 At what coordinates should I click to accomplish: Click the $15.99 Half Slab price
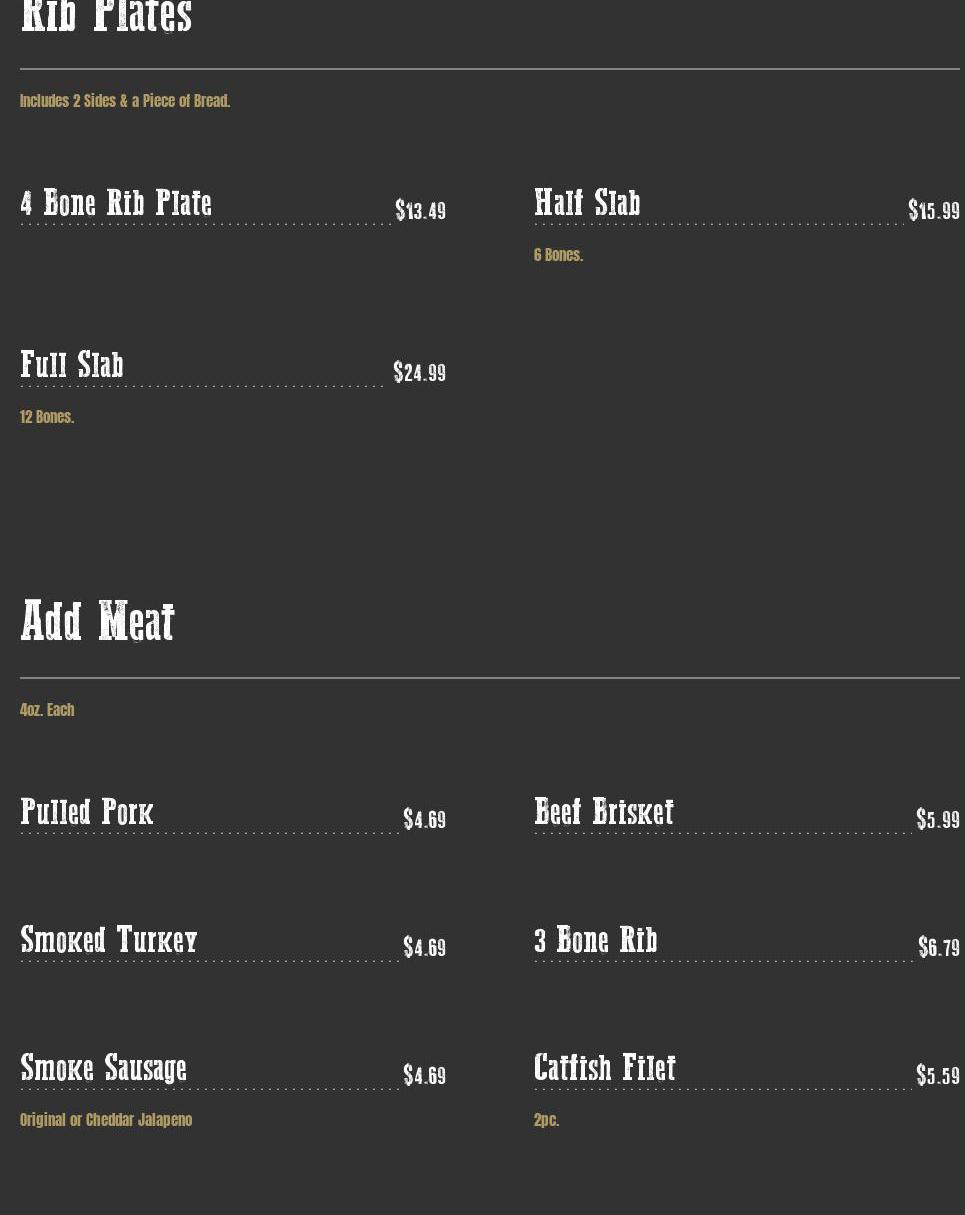point(933,211)
